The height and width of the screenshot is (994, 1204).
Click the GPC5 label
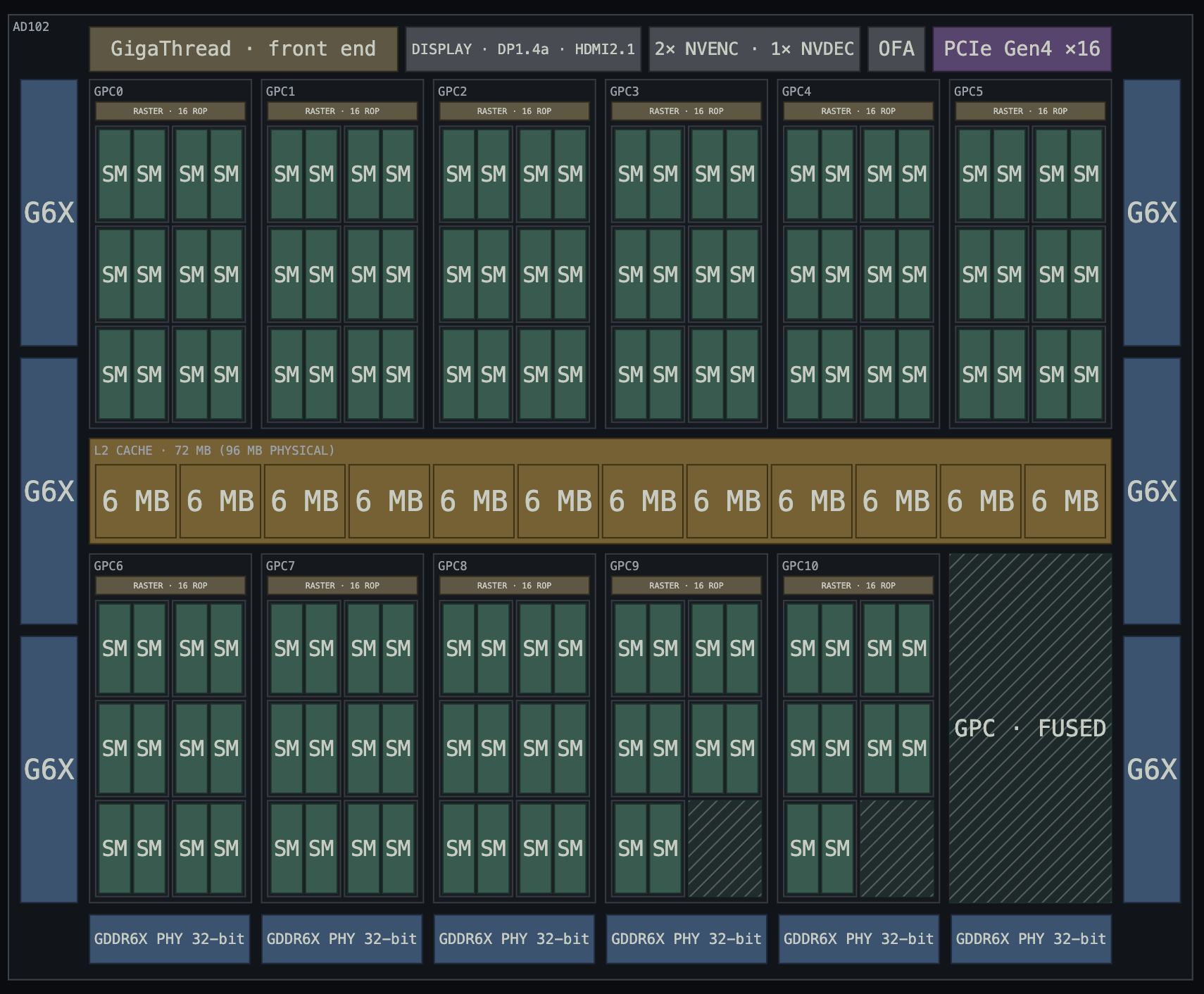tap(968, 92)
